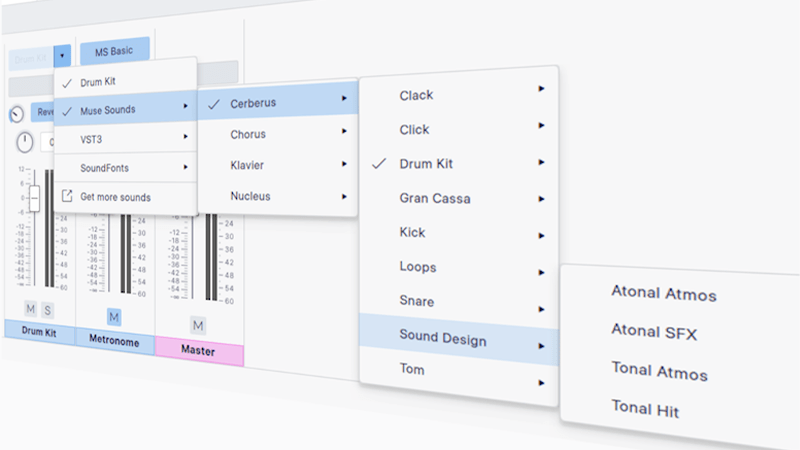Viewport: 800px width, 450px height.
Task: Click the external link icon beside Get more sounds
Action: [67, 197]
